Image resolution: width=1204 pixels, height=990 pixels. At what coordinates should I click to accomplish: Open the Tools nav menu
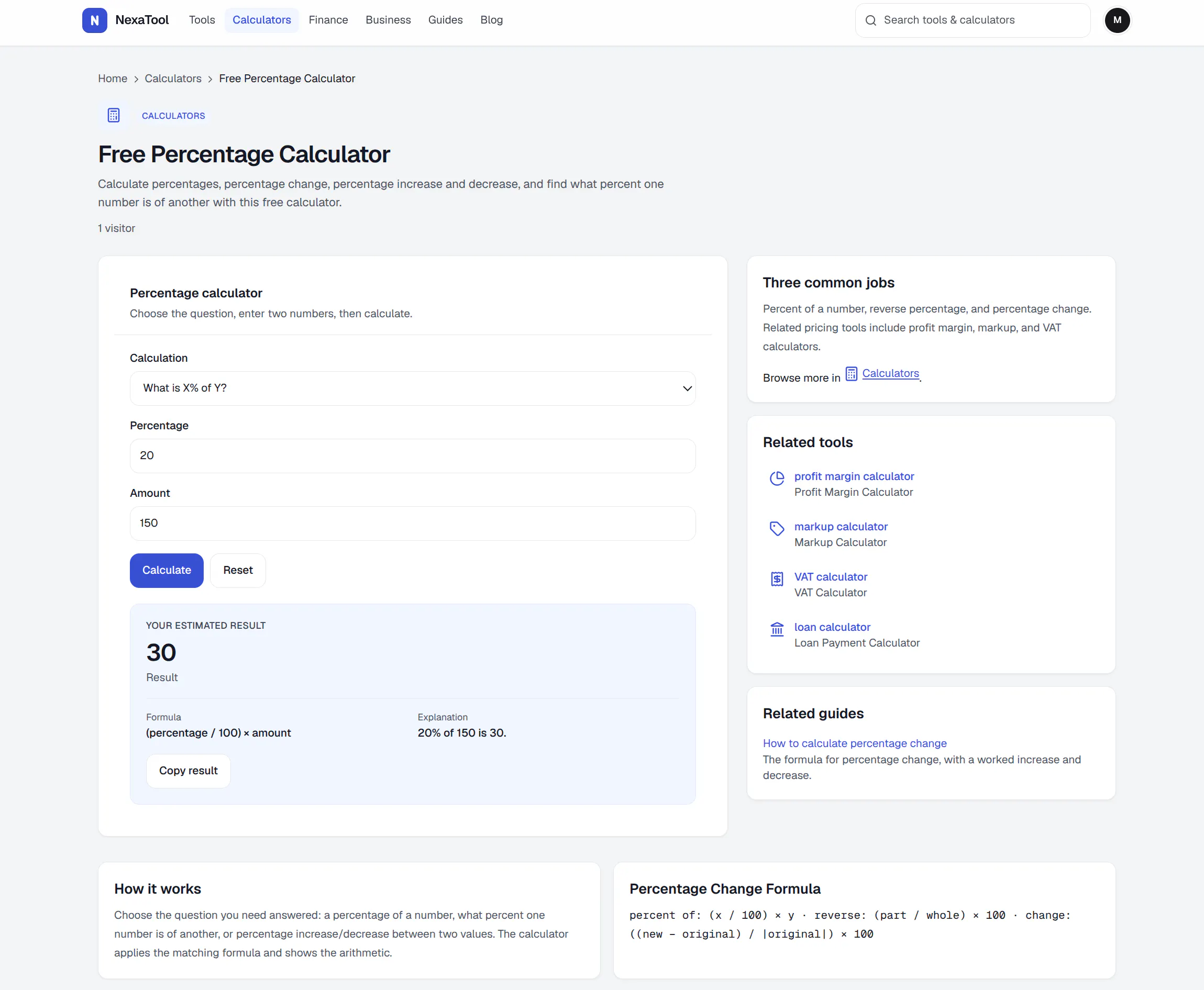[x=202, y=20]
